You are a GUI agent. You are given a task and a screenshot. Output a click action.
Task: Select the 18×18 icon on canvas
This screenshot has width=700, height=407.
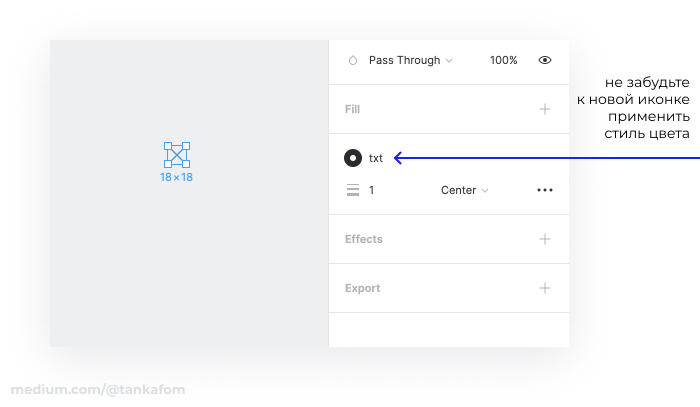pos(177,155)
